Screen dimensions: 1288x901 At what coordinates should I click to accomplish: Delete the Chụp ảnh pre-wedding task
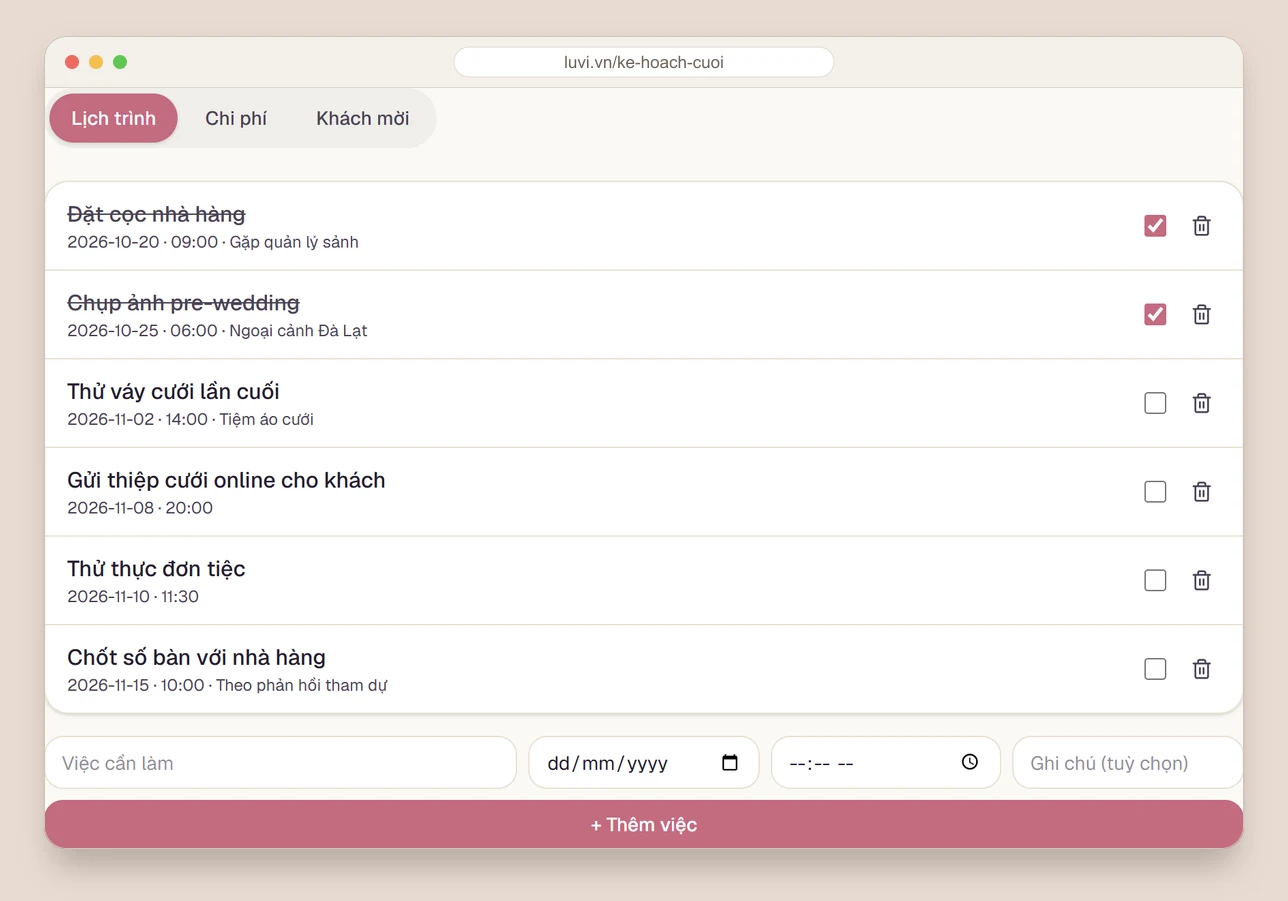click(x=1201, y=315)
